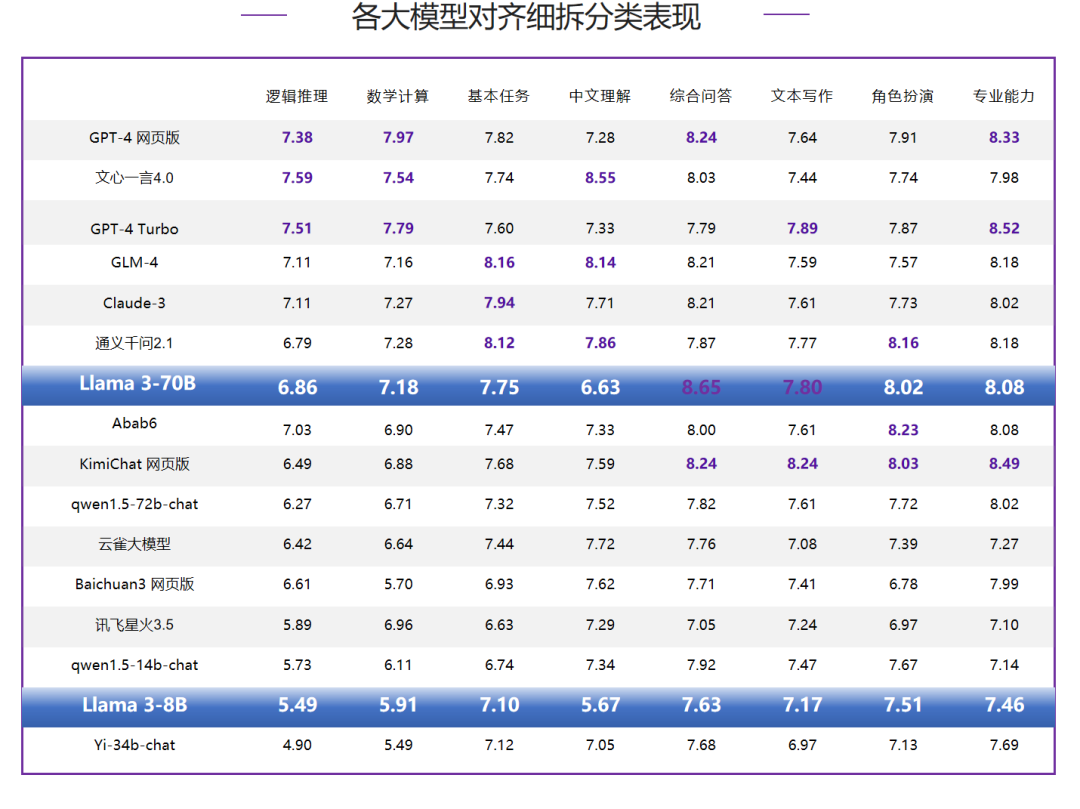Select Claude-3 数学计算 score 7.27

[398, 303]
